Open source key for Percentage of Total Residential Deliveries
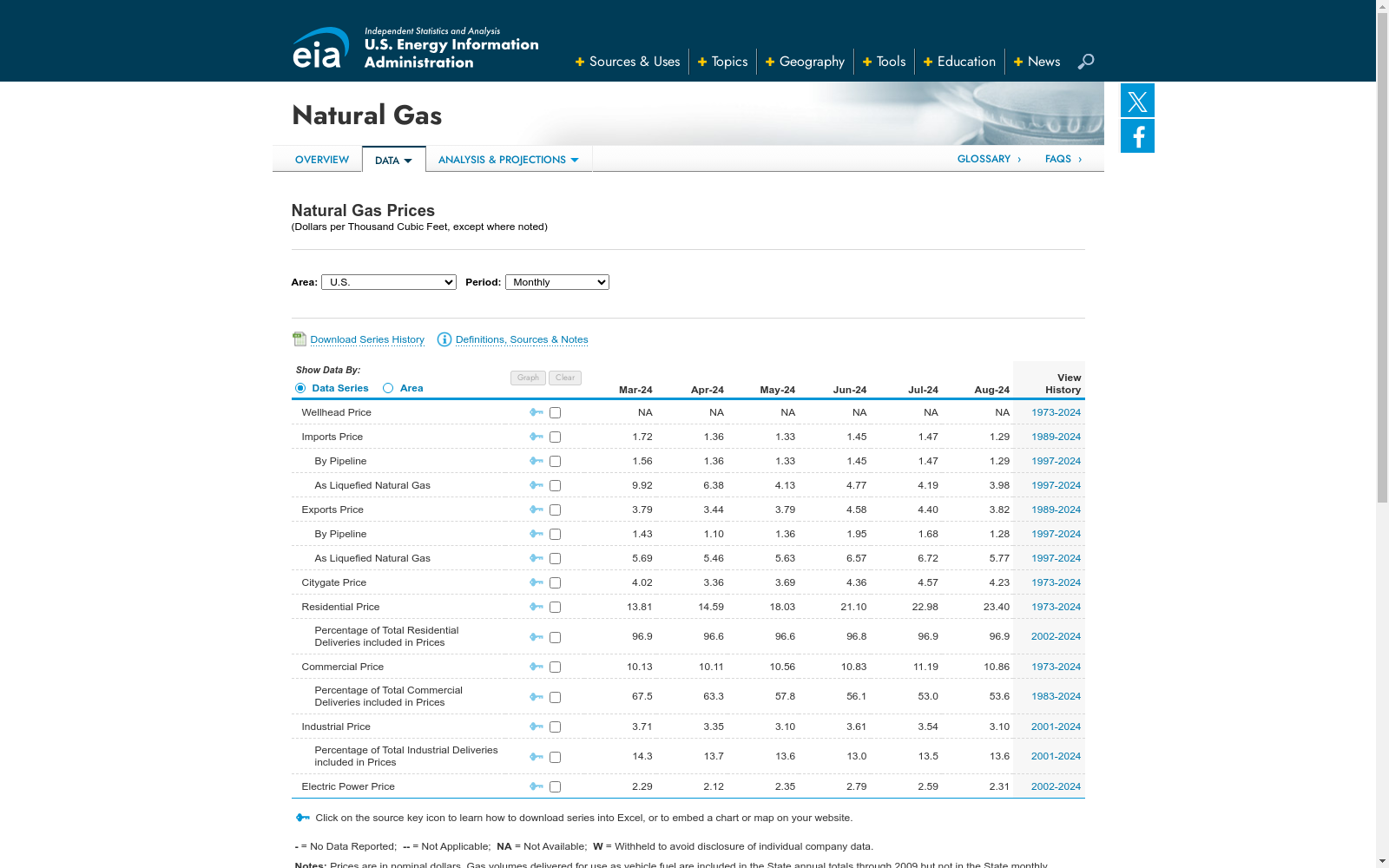The image size is (1389, 868). 537,637
